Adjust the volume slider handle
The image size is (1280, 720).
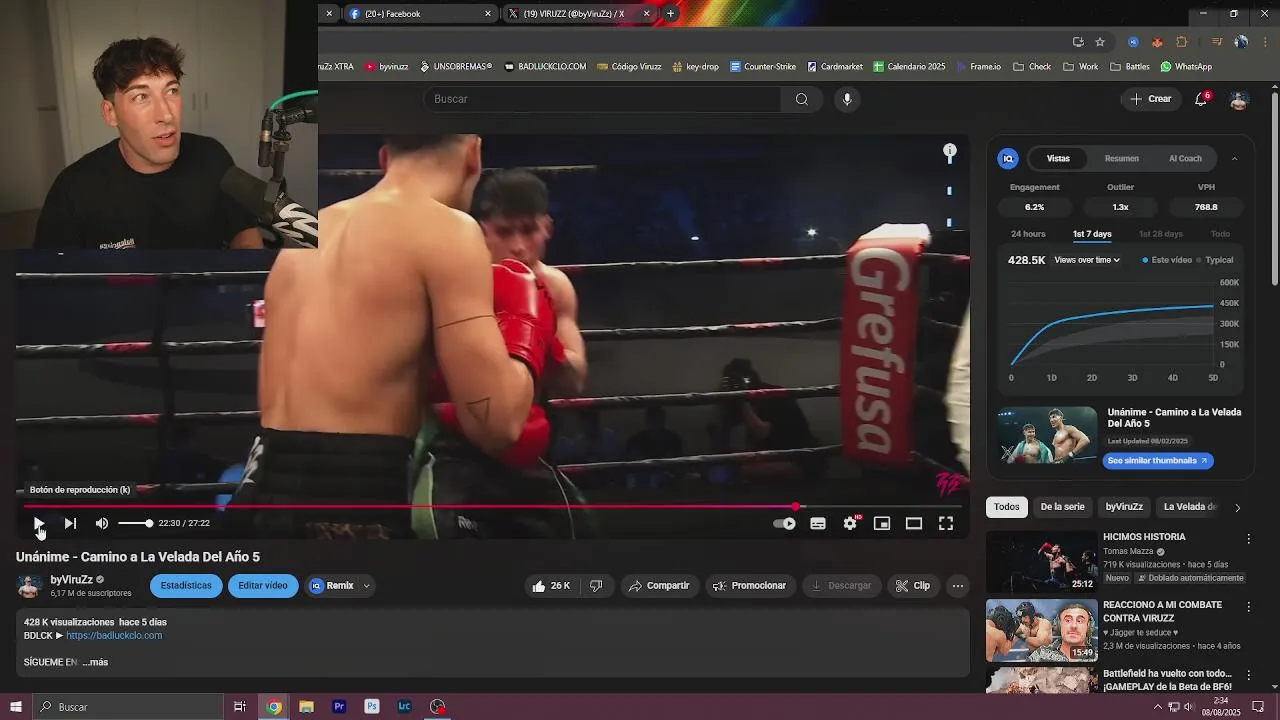click(x=149, y=523)
